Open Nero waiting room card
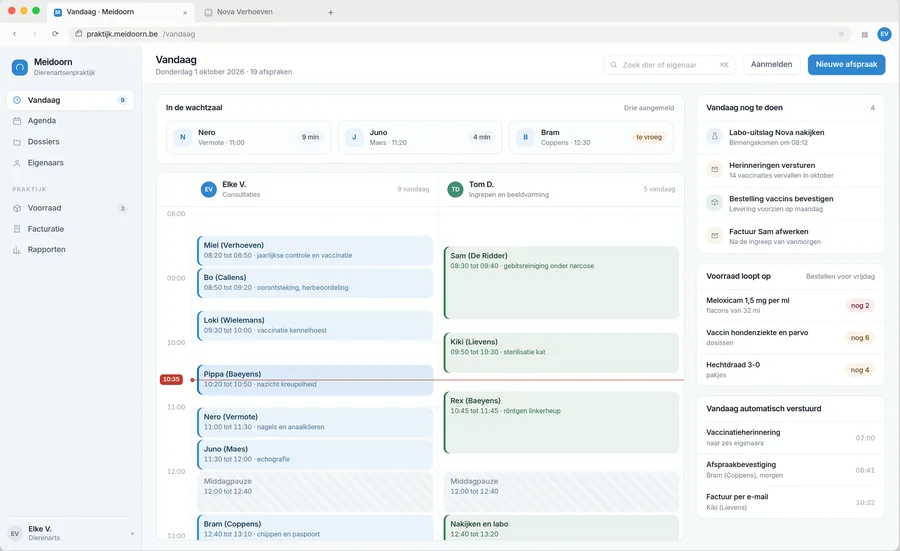 click(x=249, y=137)
